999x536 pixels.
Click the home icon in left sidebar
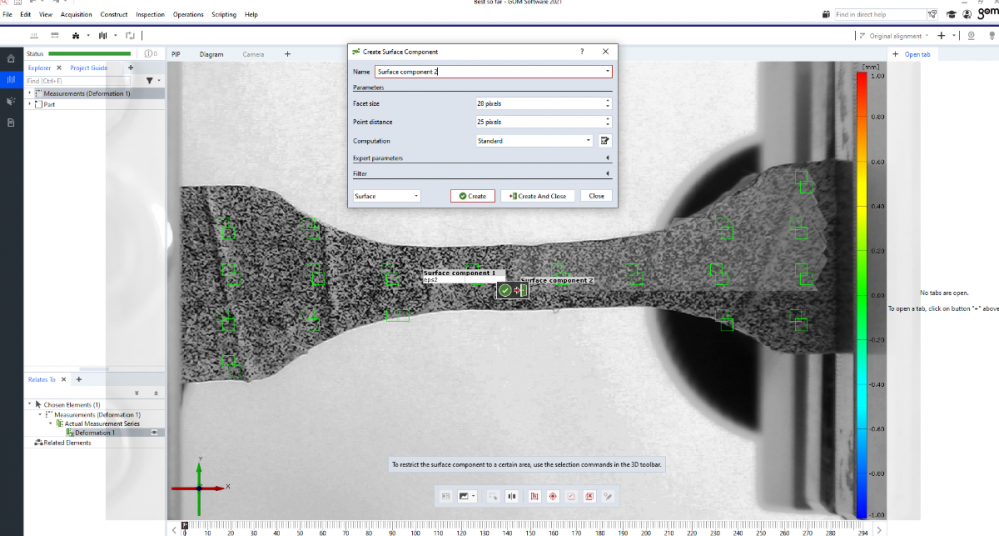point(10,59)
